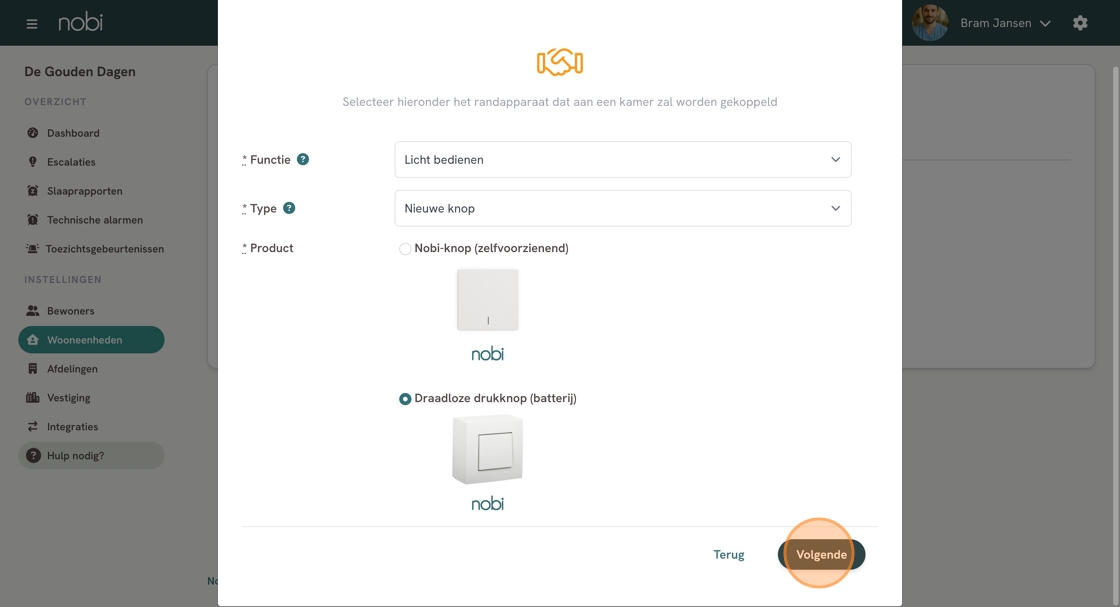
Task: Click the Slaaprapporten alarm icon
Action: pyautogui.click(x=32, y=191)
